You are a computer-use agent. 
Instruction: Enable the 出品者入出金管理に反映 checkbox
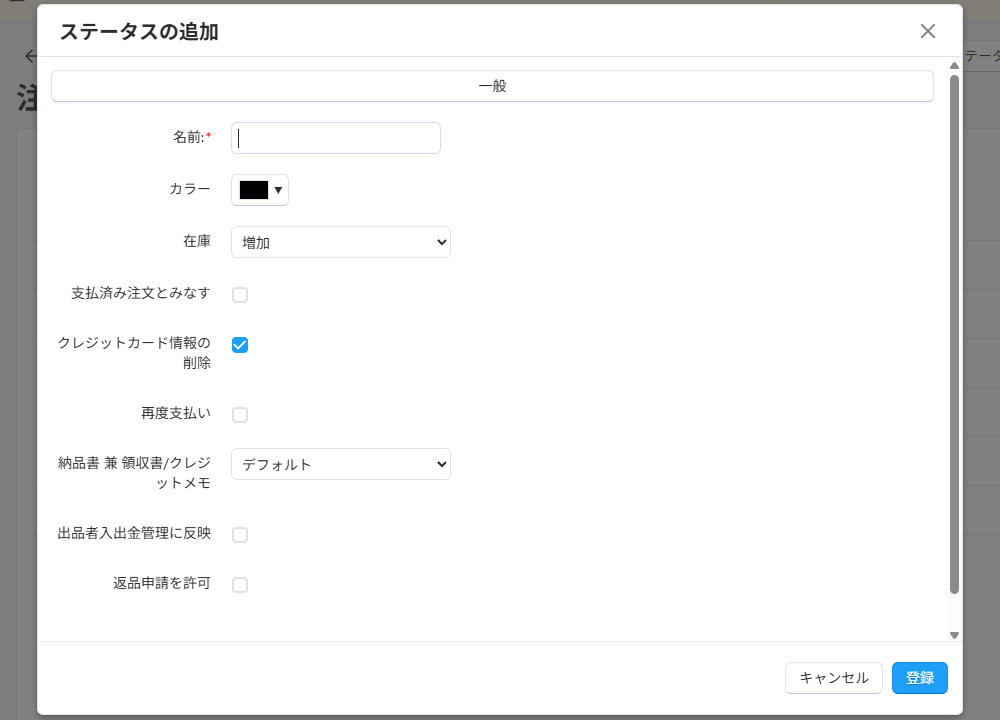[x=240, y=534]
